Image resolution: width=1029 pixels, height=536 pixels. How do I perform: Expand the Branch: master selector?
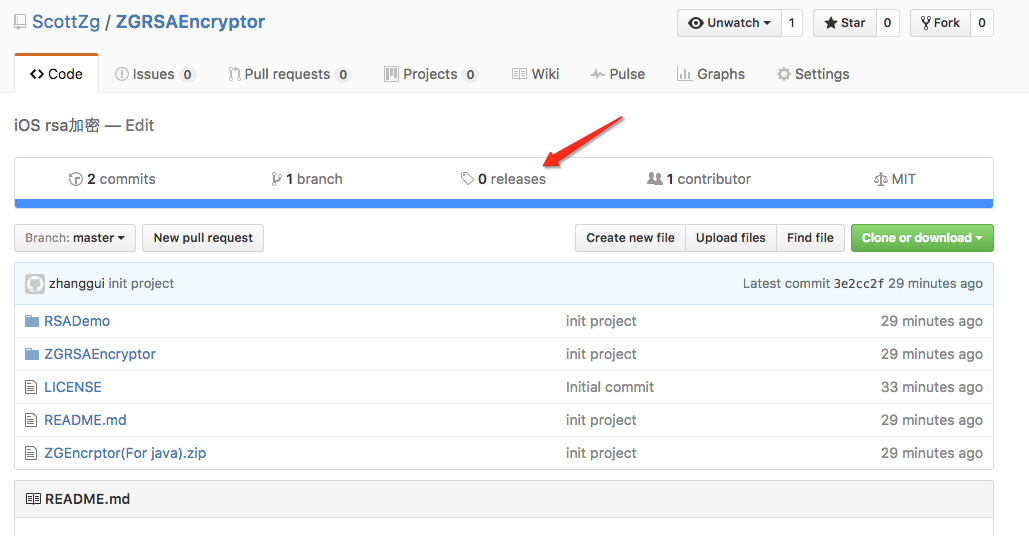[75, 238]
